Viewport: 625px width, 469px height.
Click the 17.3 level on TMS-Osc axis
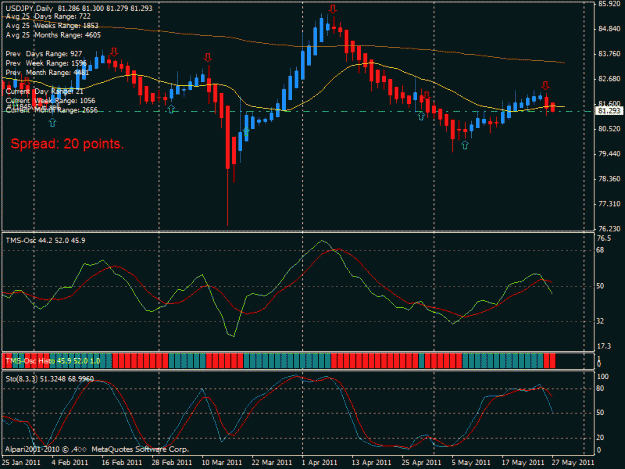[604, 346]
